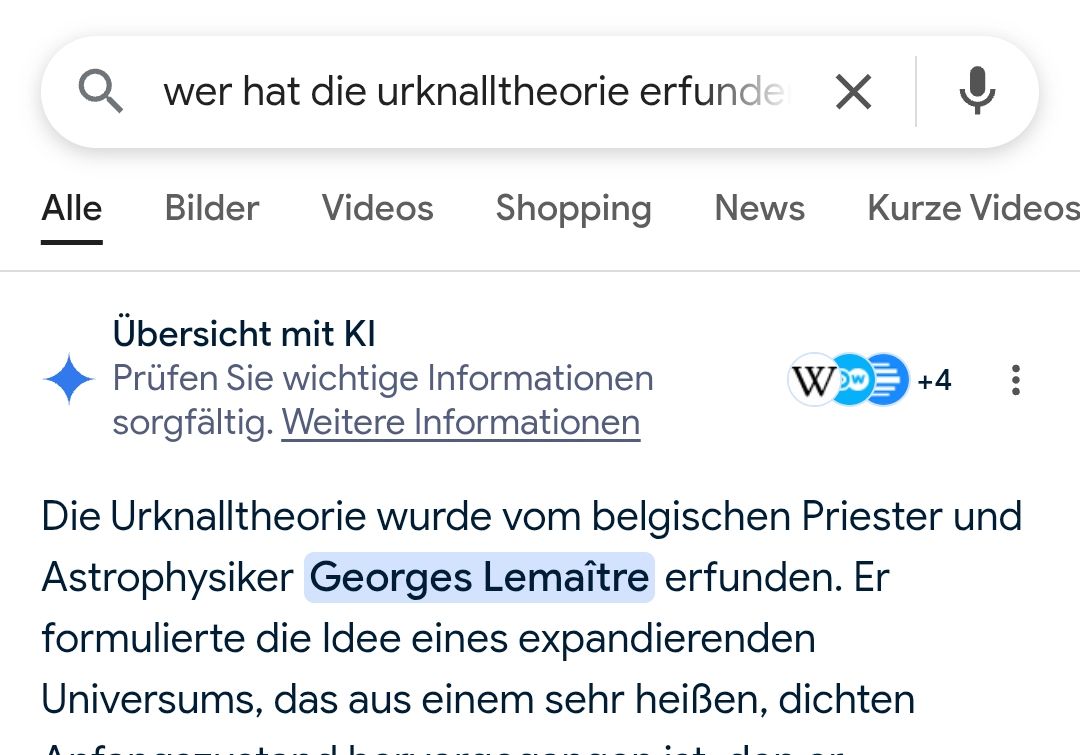Viewport: 1080px width, 755px height.
Task: Clear the search query with X
Action: (853, 93)
